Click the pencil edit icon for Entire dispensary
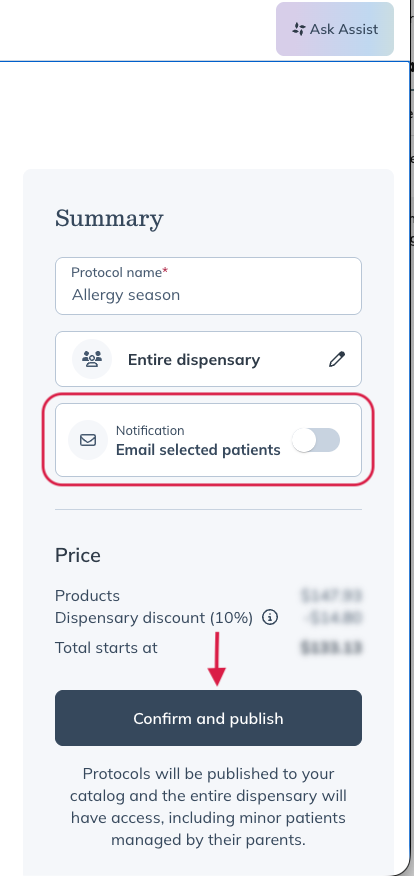This screenshot has width=414, height=876. pos(337,359)
